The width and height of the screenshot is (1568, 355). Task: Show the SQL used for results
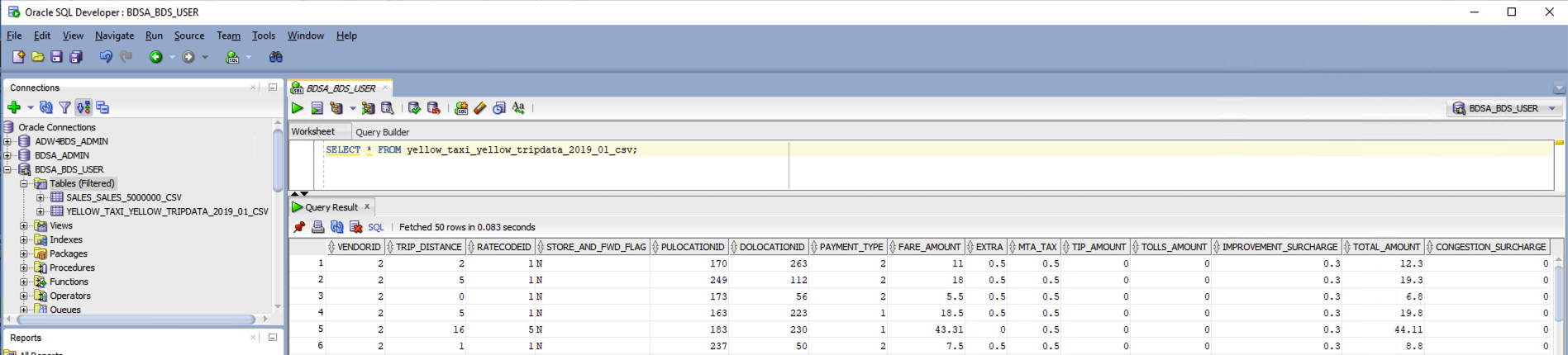click(x=376, y=227)
